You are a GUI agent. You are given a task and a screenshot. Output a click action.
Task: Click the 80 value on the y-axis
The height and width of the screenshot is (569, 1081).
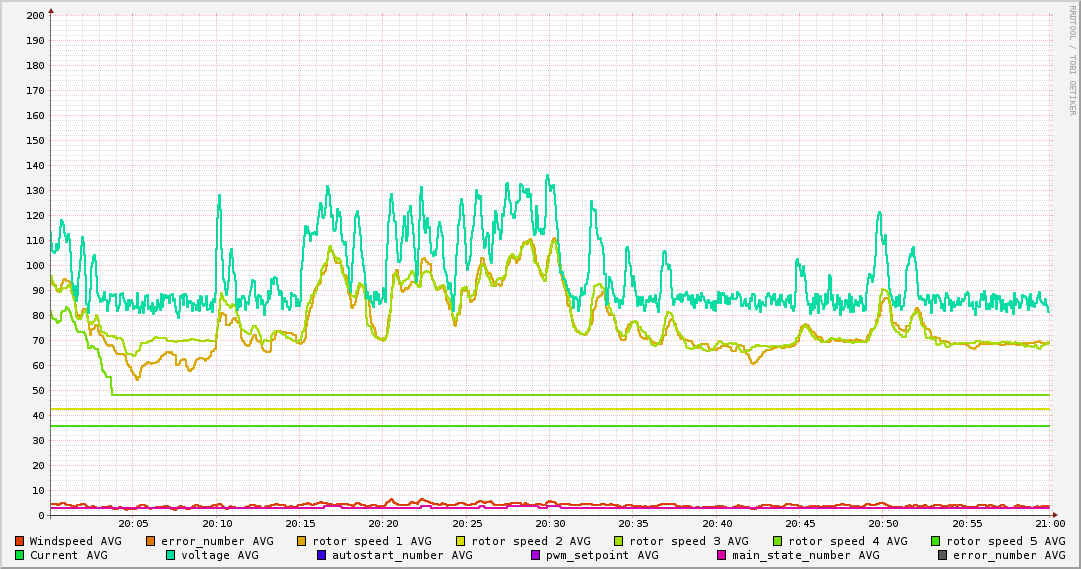[38, 315]
